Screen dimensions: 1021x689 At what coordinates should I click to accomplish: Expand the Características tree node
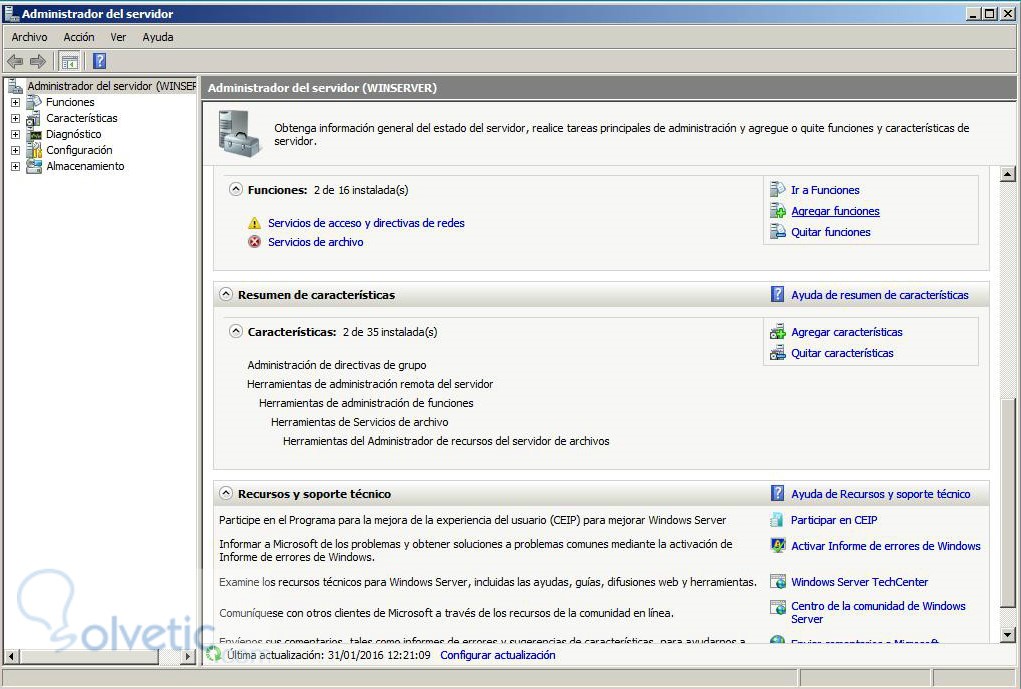coord(15,119)
